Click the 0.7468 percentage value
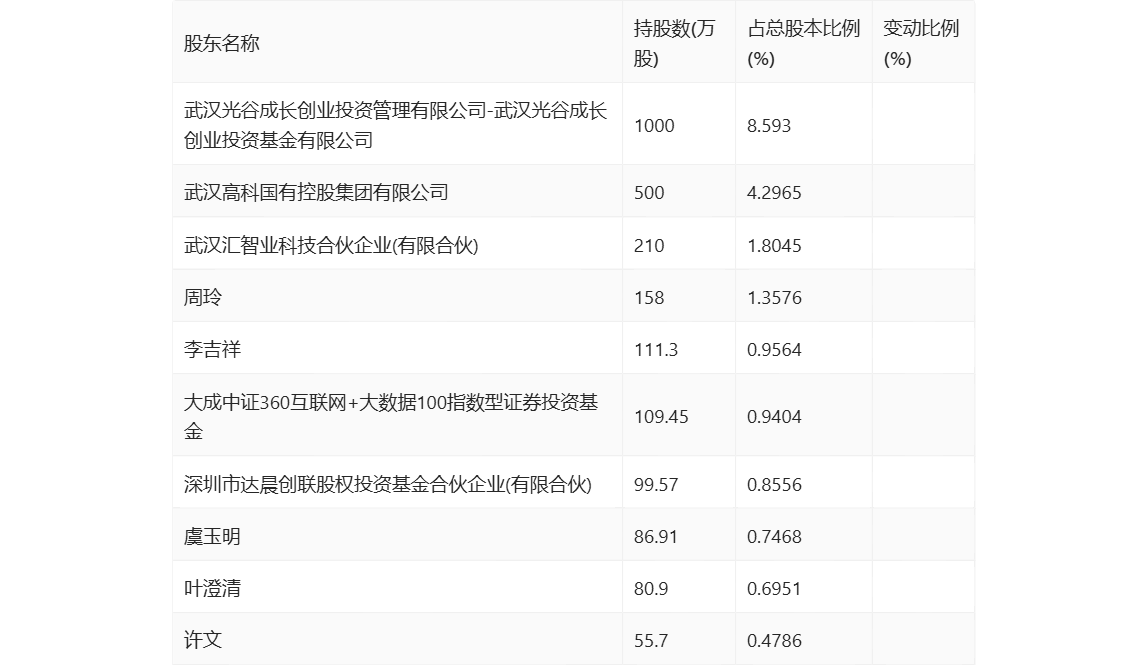1148x665 pixels. coord(774,536)
